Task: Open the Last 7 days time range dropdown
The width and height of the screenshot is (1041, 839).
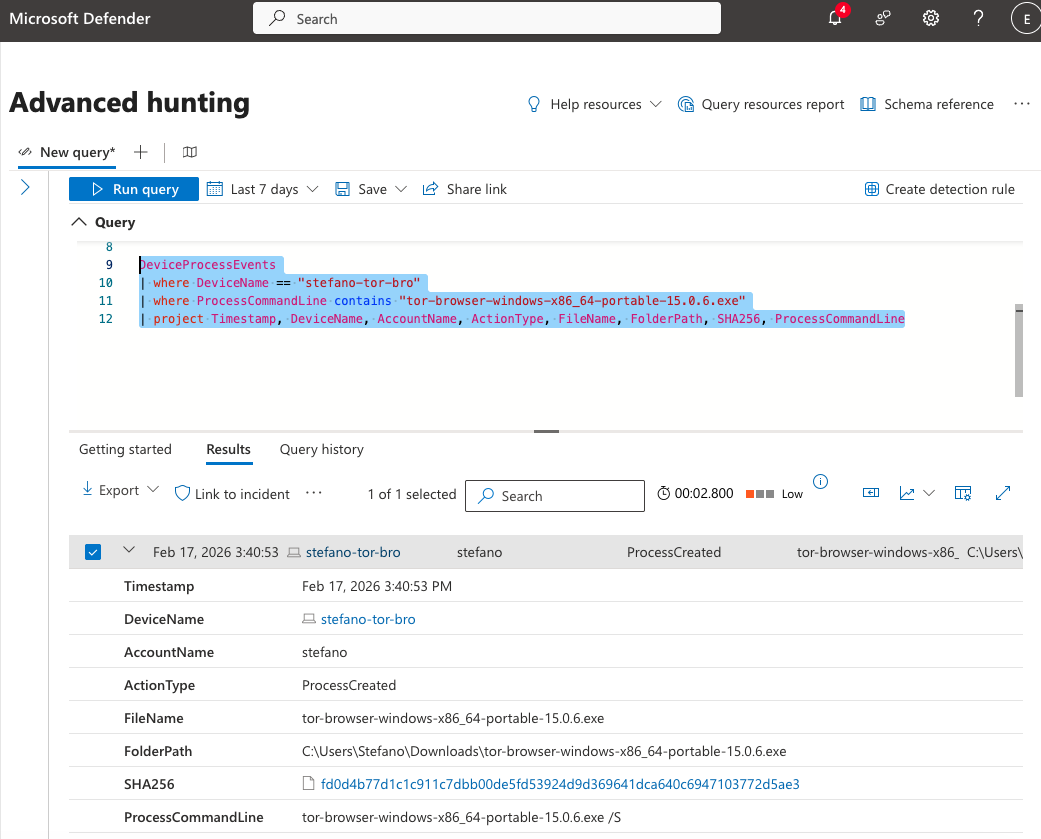Action: (x=262, y=188)
